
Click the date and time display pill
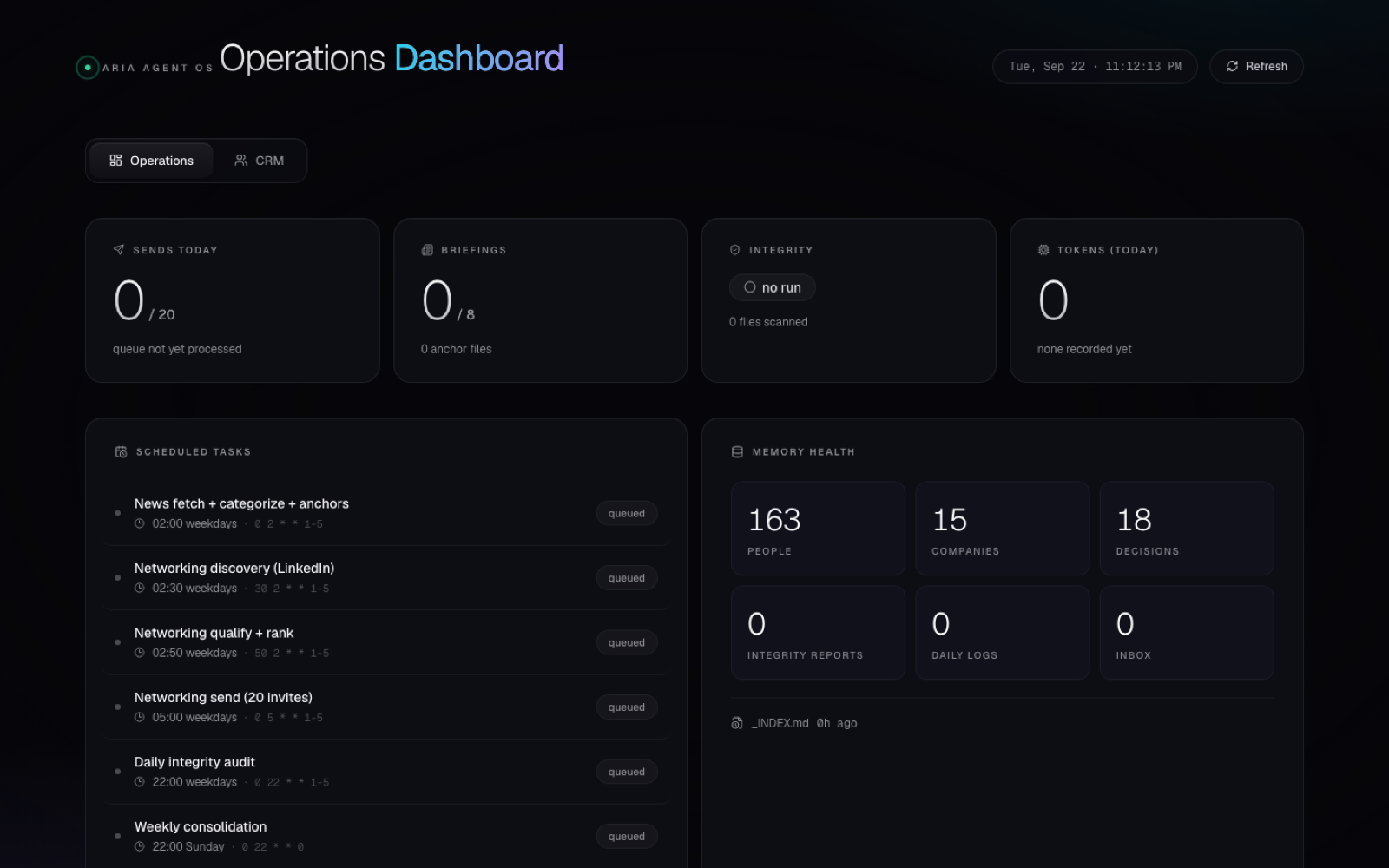pyautogui.click(x=1095, y=67)
